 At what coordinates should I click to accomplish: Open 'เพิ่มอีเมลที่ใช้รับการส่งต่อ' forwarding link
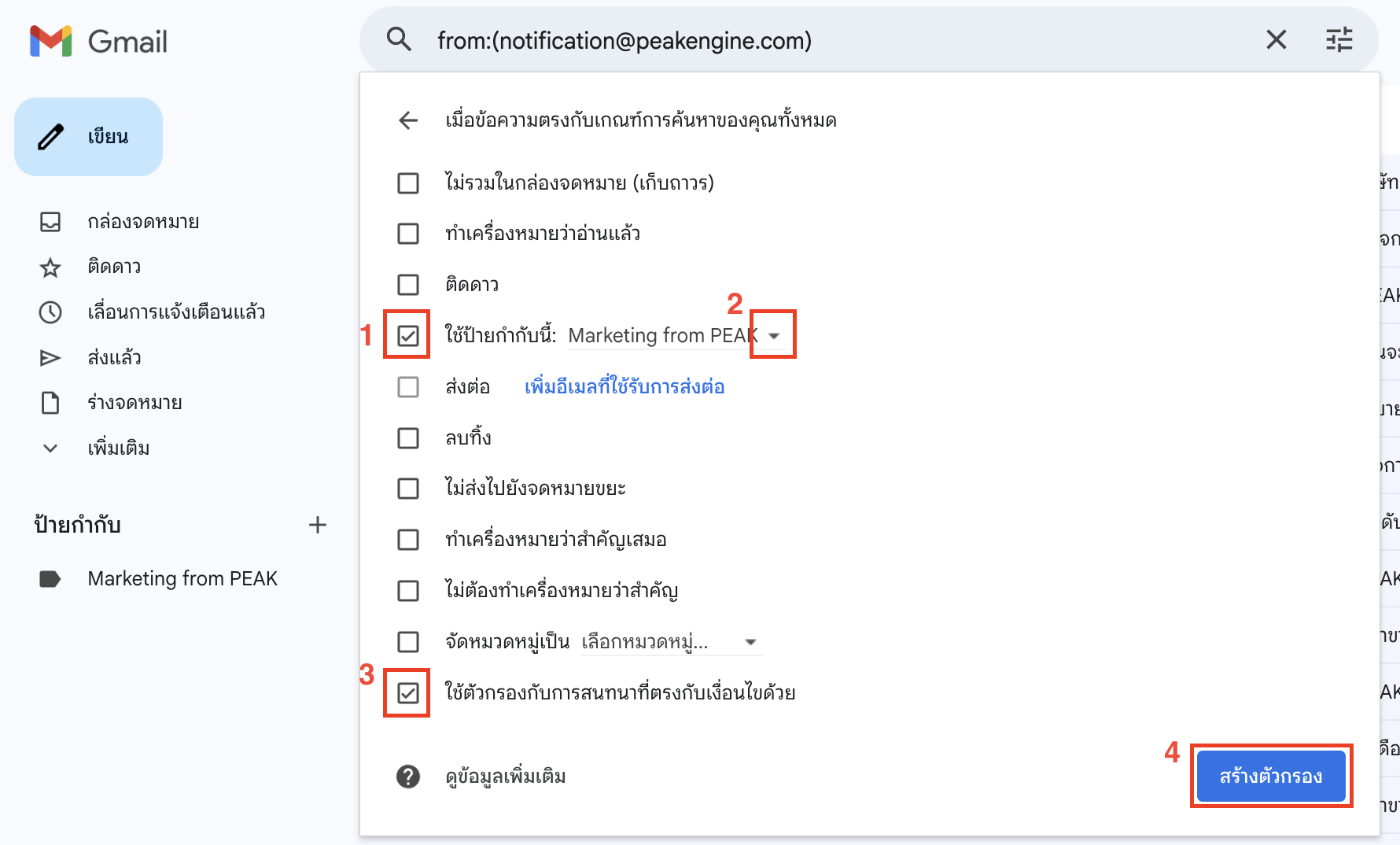[624, 386]
